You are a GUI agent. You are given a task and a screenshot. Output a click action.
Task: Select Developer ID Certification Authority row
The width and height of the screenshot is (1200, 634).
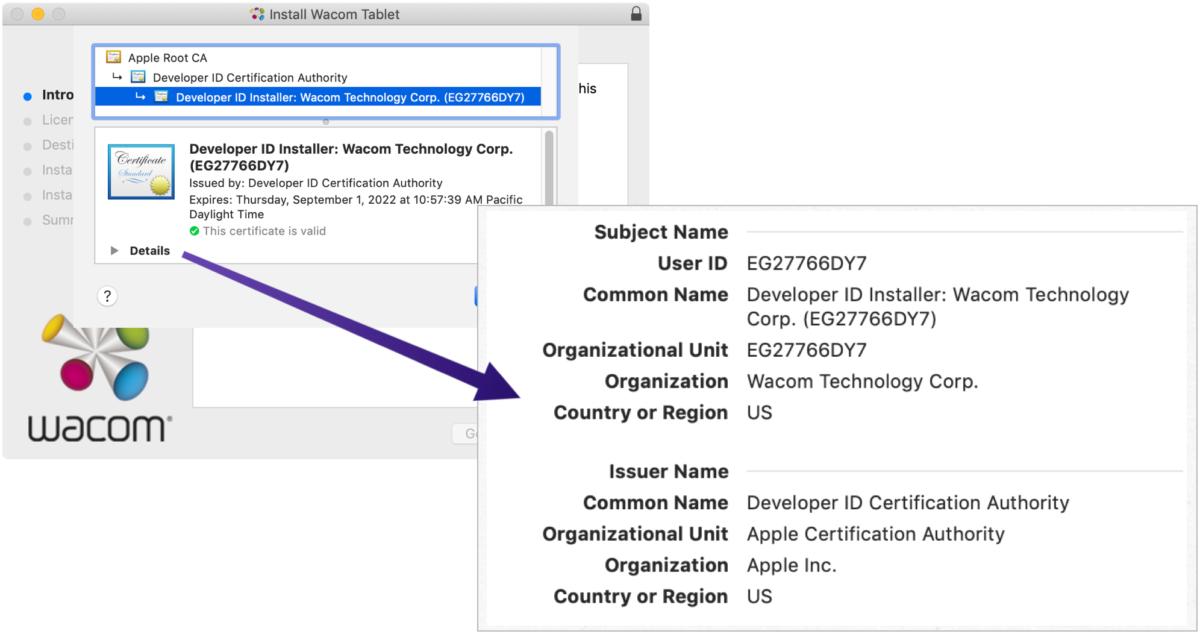317,77
